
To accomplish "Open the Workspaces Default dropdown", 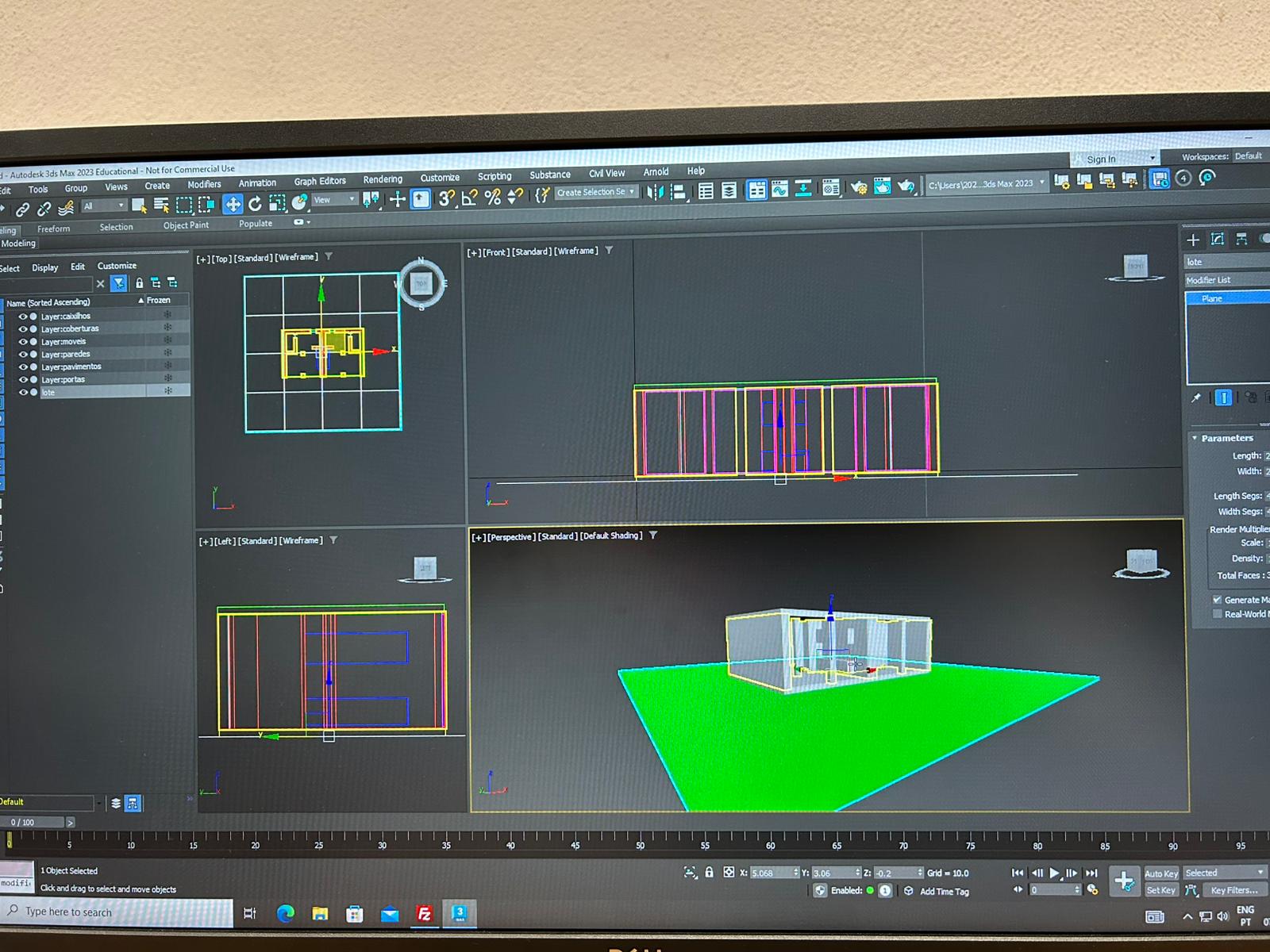I will pos(1249,155).
